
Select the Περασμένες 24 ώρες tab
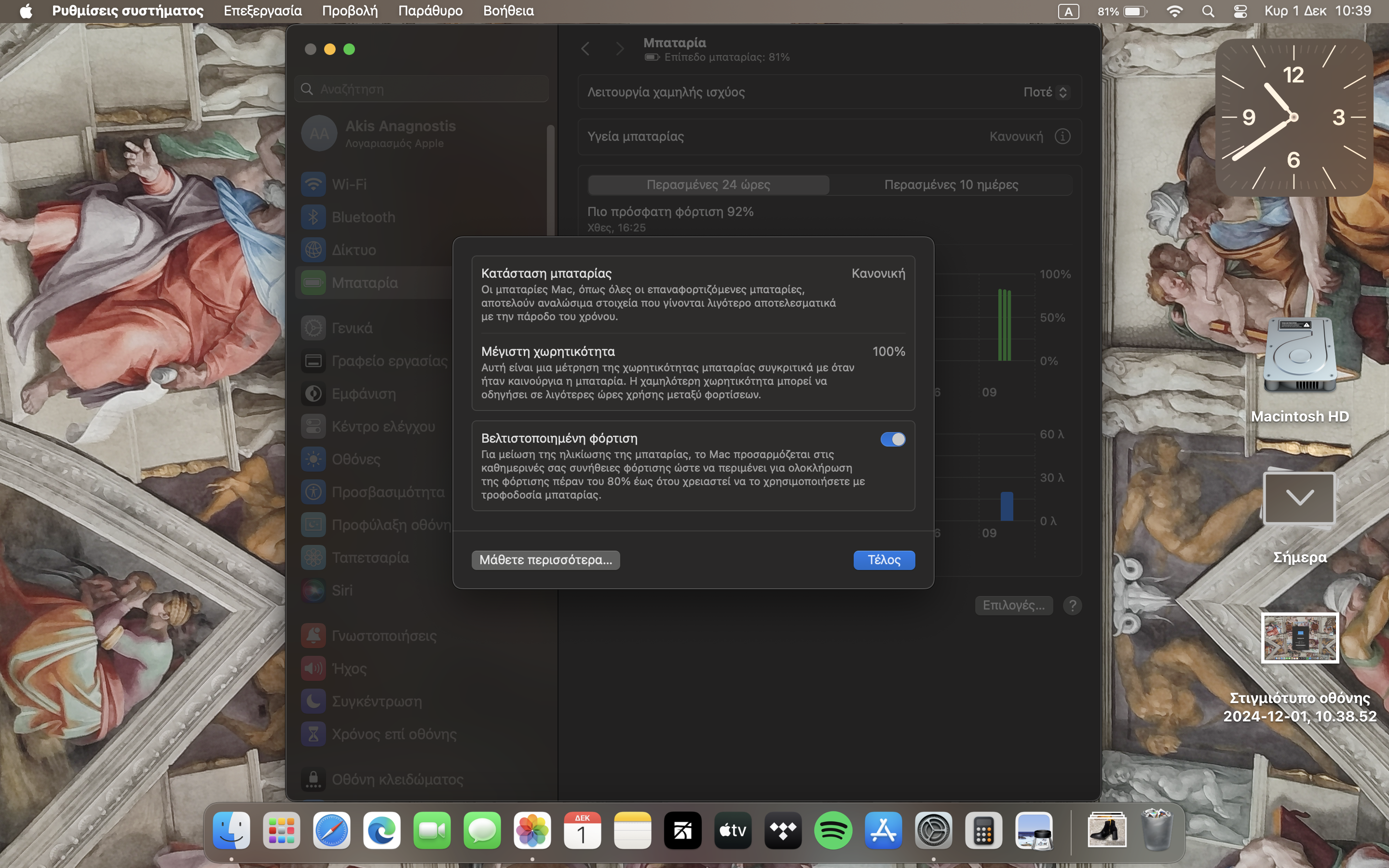coord(708,185)
